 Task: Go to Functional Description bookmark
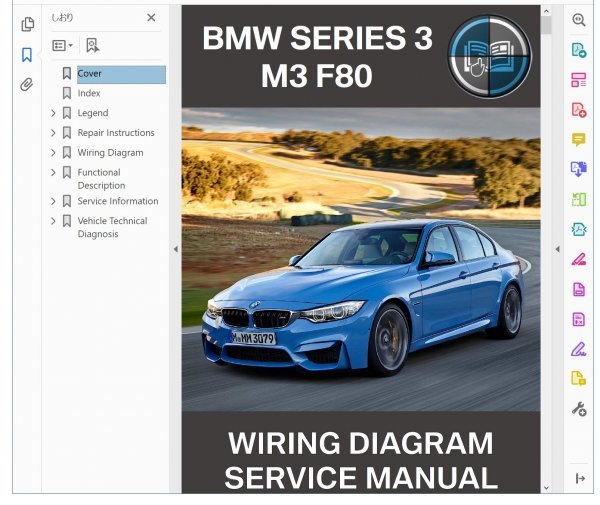101,179
